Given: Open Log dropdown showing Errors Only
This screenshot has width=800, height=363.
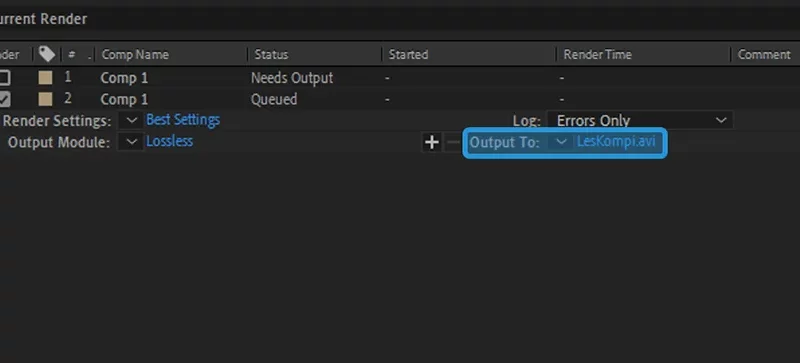Looking at the screenshot, I should coord(640,120).
